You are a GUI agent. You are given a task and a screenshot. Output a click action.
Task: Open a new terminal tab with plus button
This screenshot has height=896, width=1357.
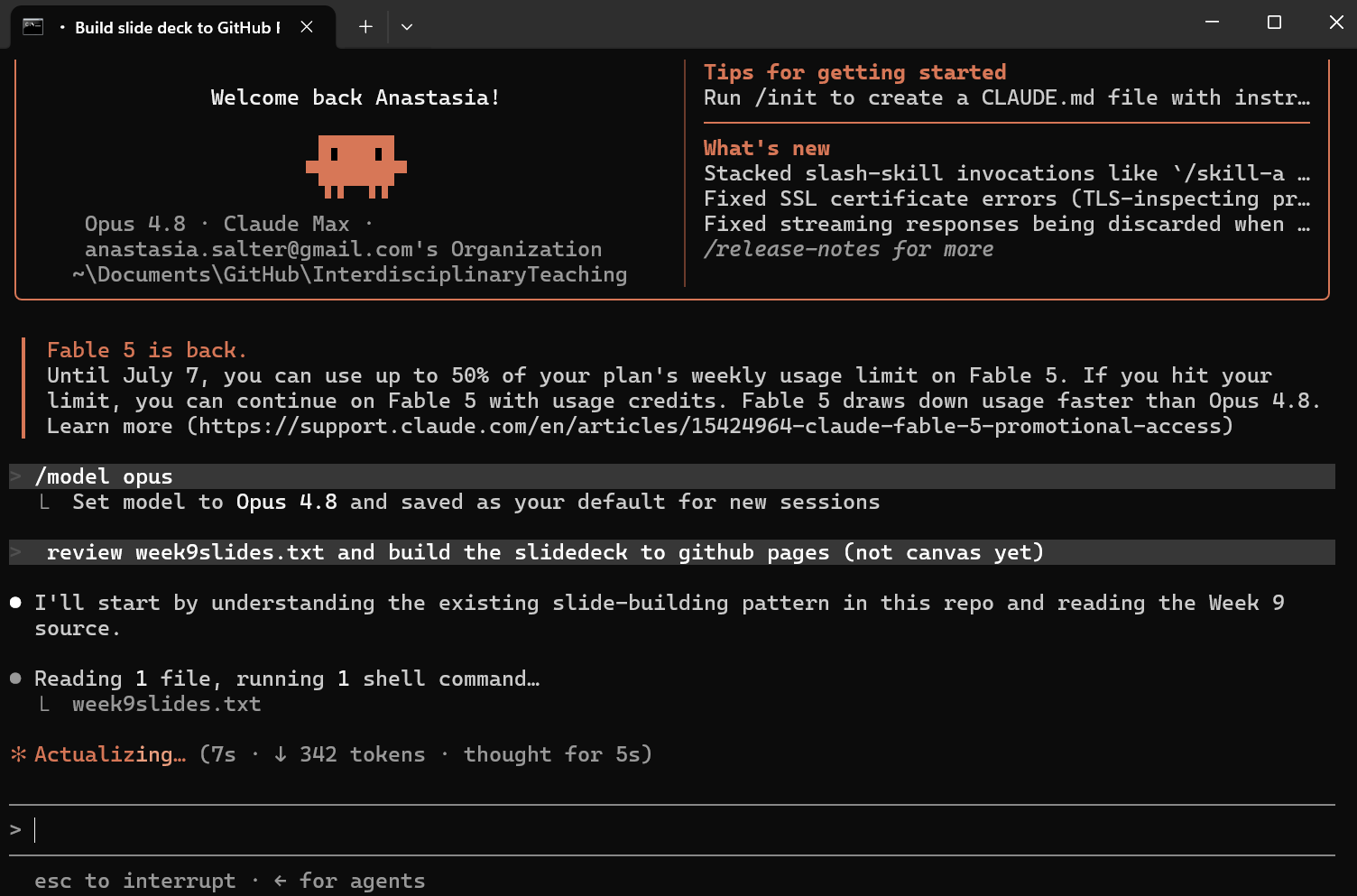(x=365, y=27)
